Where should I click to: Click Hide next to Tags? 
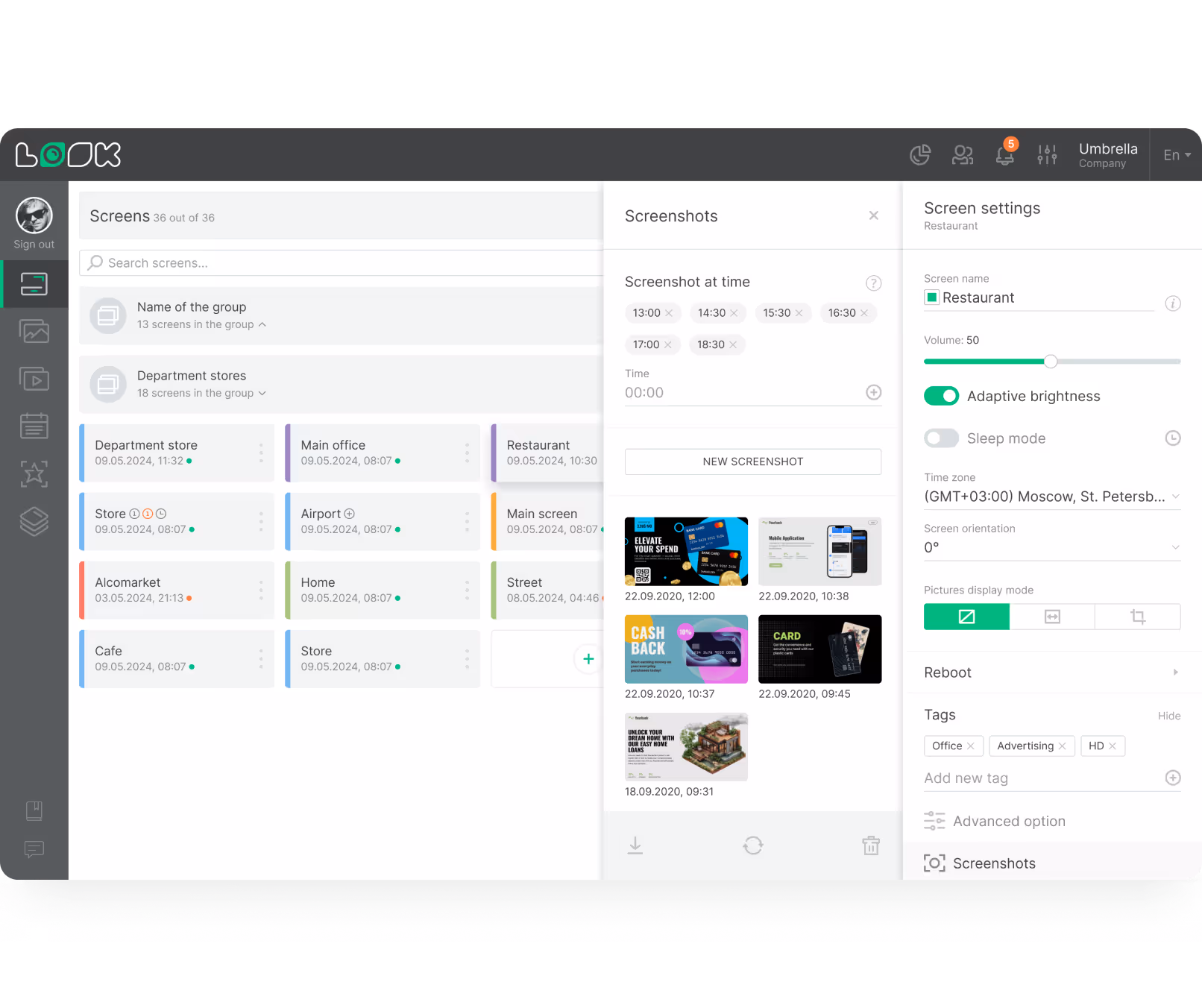coord(1168,716)
